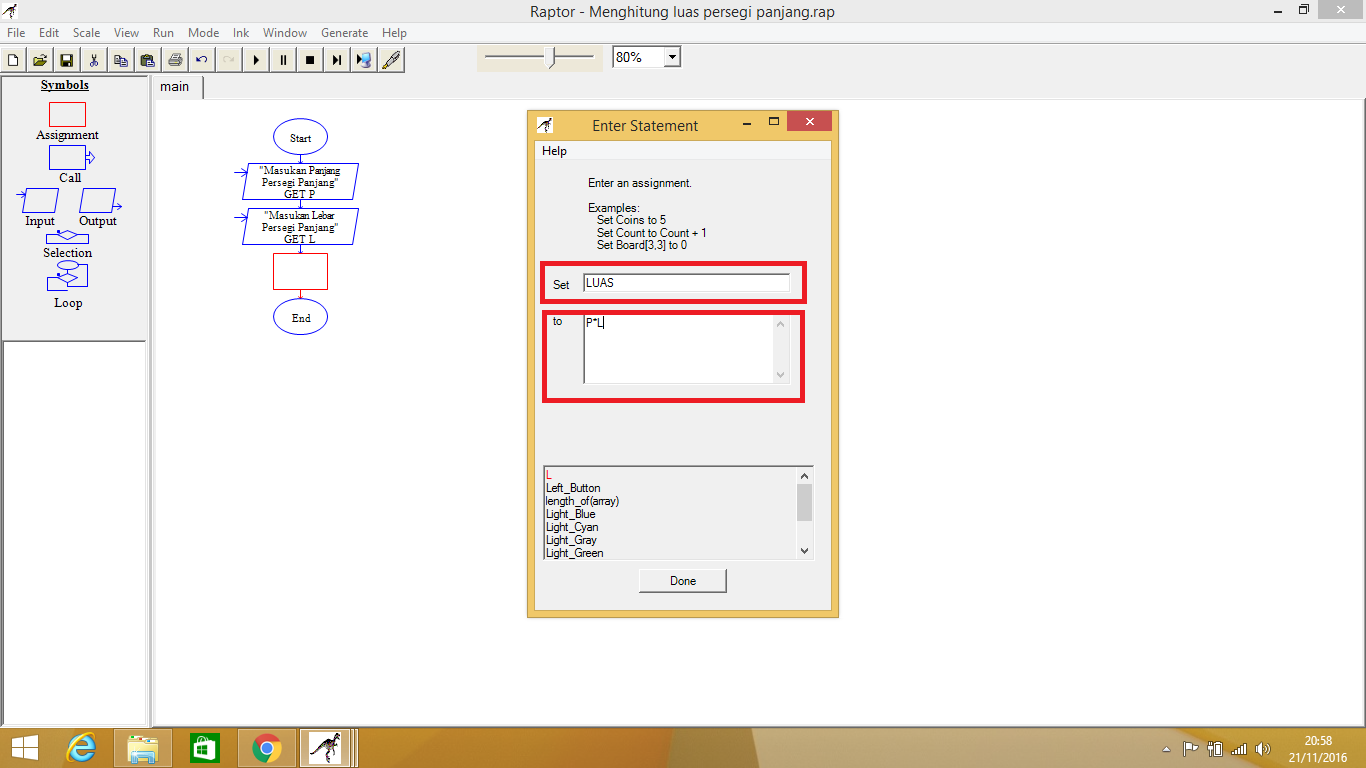Viewport: 1366px width, 768px height.
Task: Open the Generate menu
Action: coord(344,32)
